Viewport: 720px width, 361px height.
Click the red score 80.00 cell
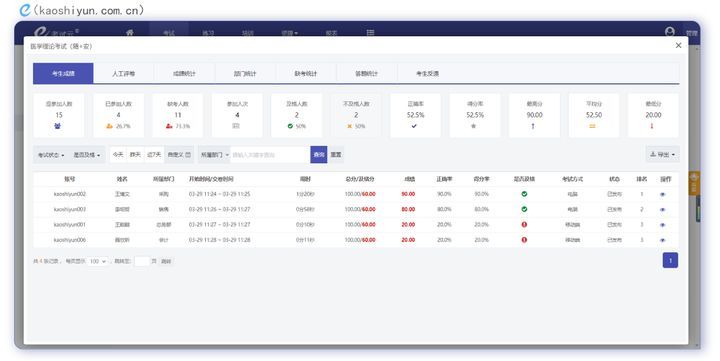click(x=408, y=209)
